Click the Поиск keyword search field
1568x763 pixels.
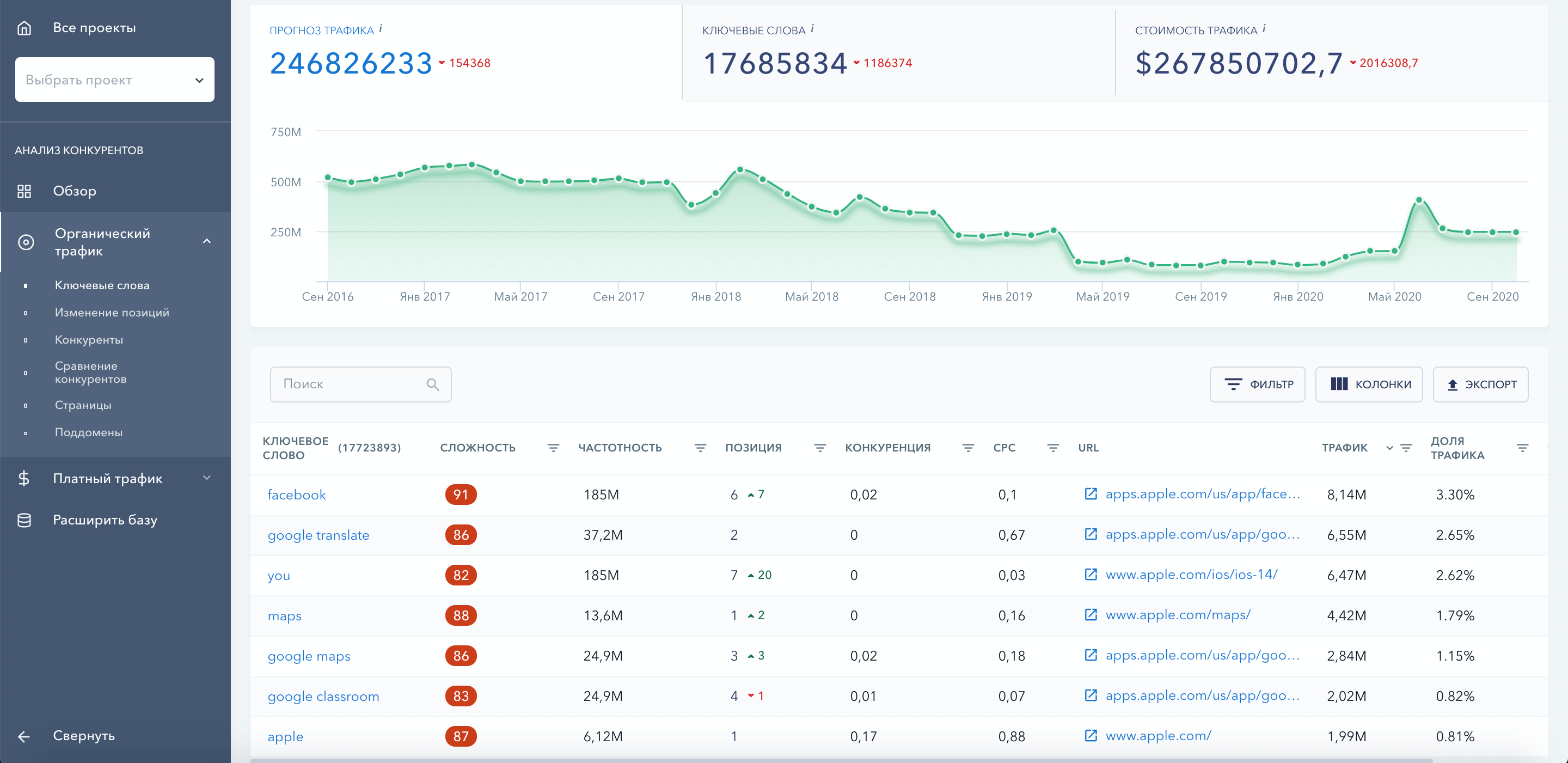click(360, 384)
